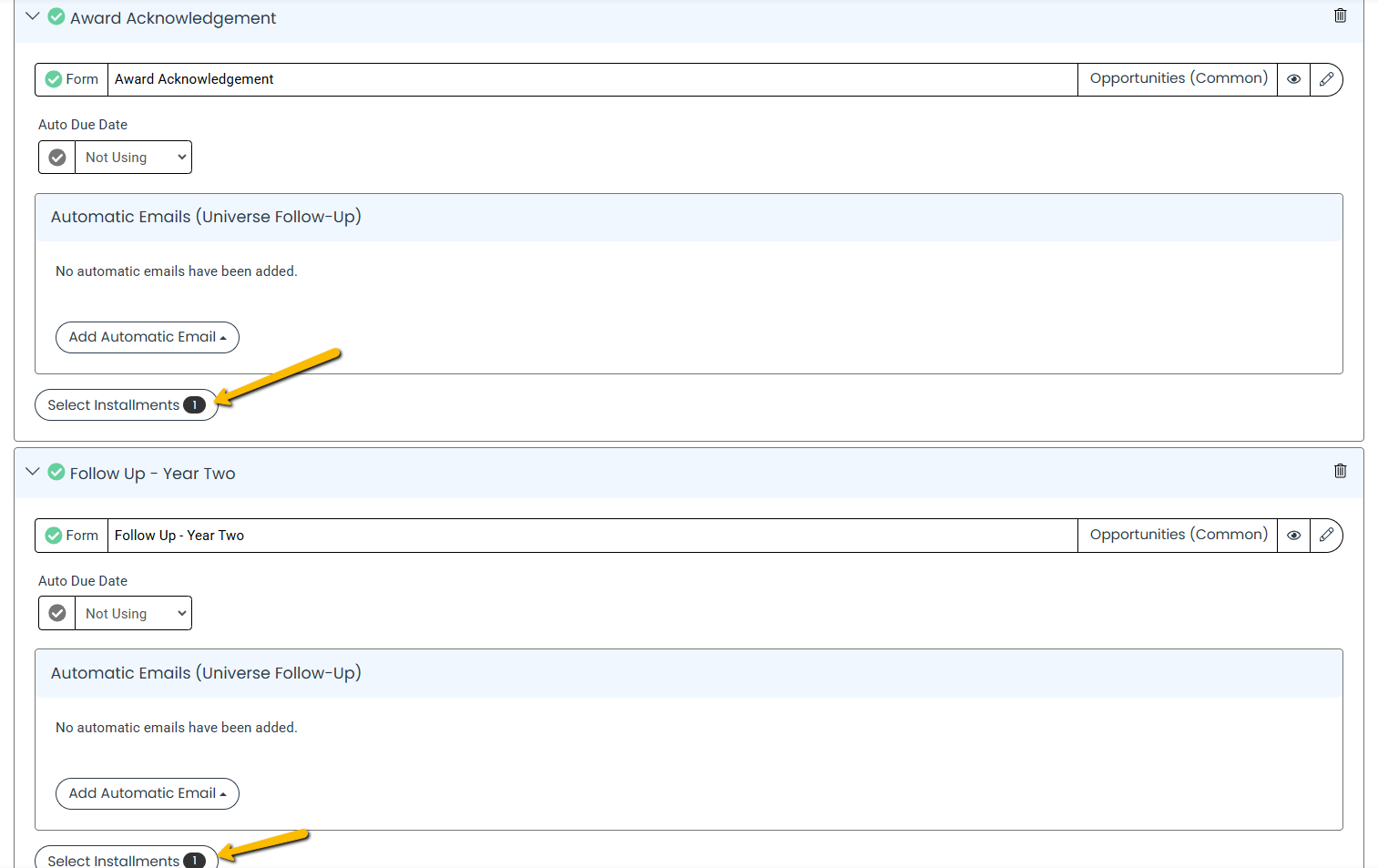Click 'No automatic emails have been added' in Follow Up section
This screenshot has height=868, width=1378.
point(177,728)
